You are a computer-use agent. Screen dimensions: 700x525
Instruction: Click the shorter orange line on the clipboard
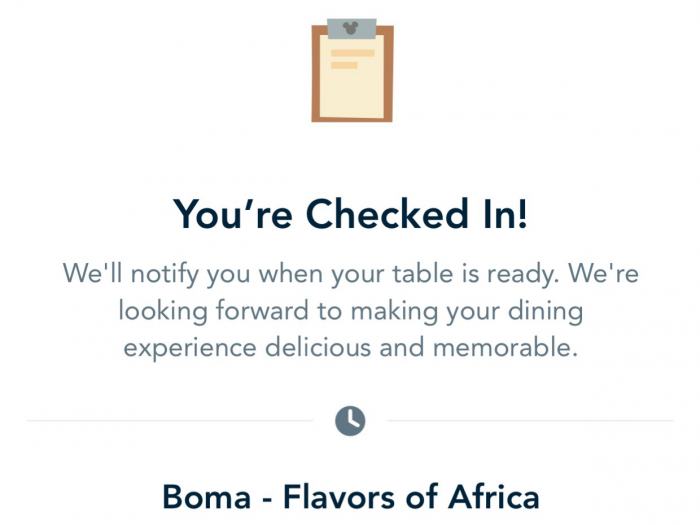tap(344, 65)
